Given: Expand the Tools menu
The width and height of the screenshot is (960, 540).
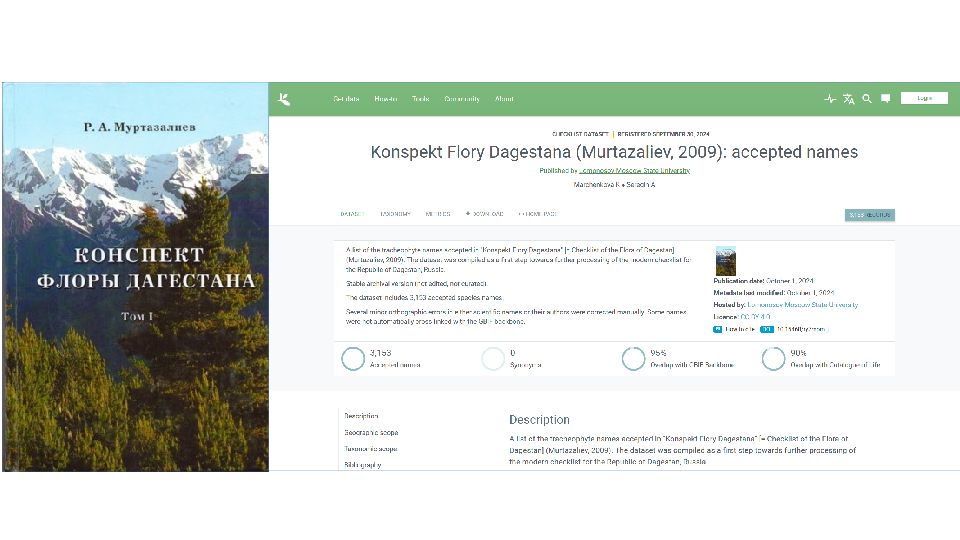Looking at the screenshot, I should pos(420,99).
